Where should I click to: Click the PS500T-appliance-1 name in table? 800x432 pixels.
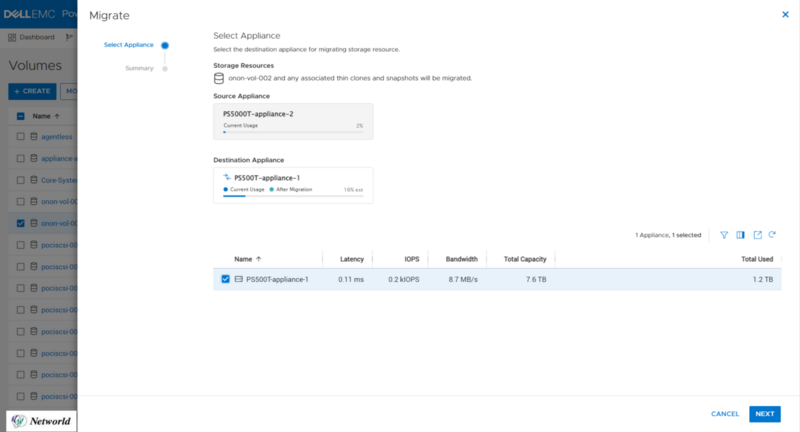pos(277,279)
